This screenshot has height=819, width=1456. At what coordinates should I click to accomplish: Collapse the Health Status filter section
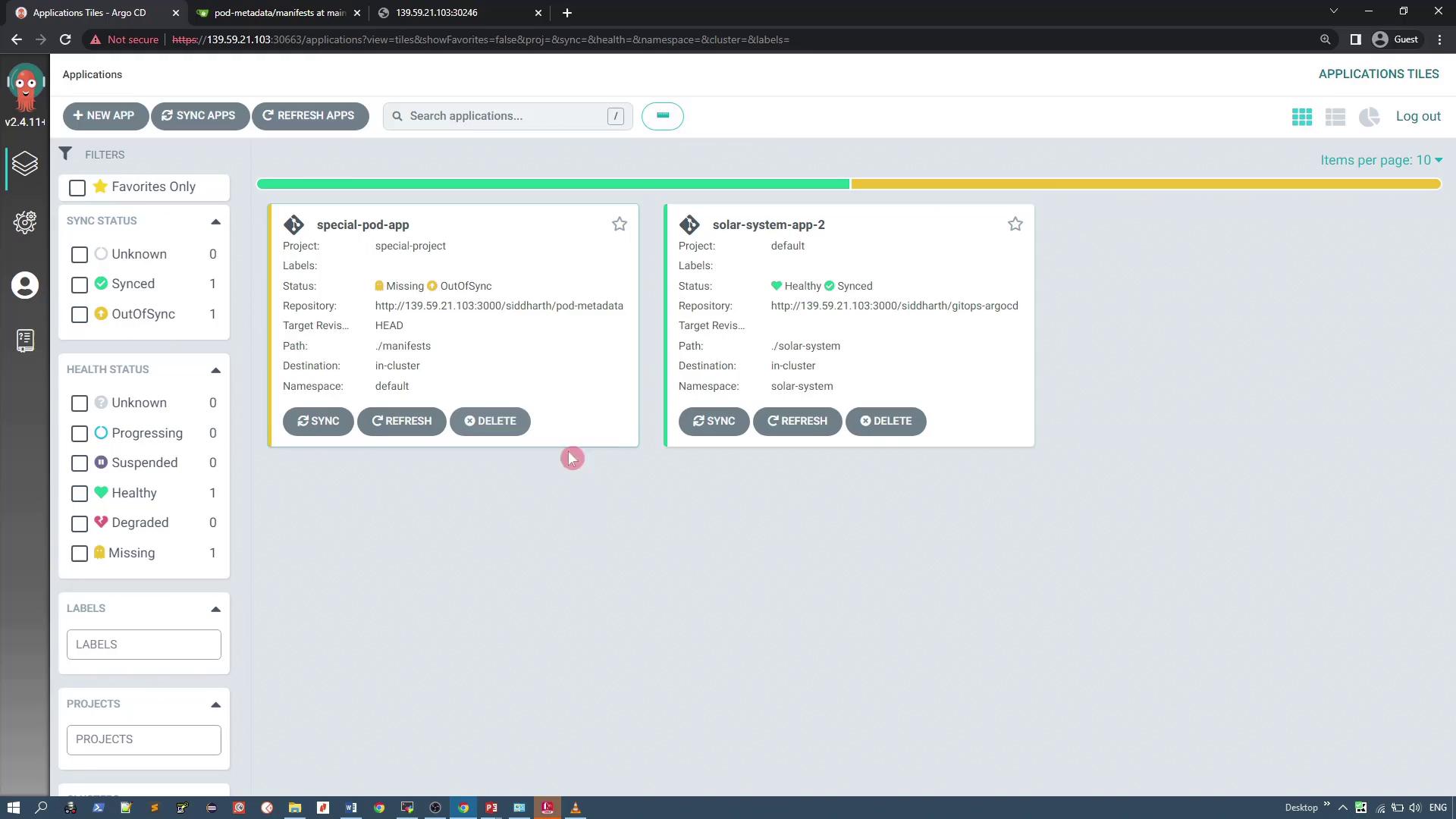215,370
